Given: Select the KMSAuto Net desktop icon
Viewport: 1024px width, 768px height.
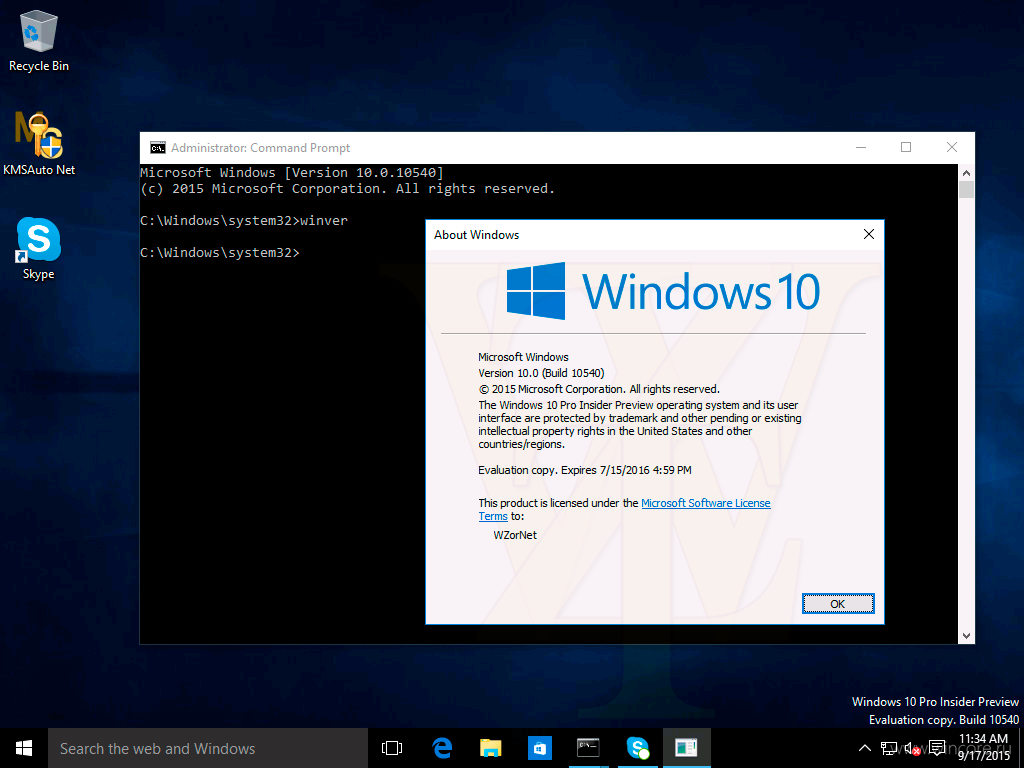Looking at the screenshot, I should [x=39, y=144].
